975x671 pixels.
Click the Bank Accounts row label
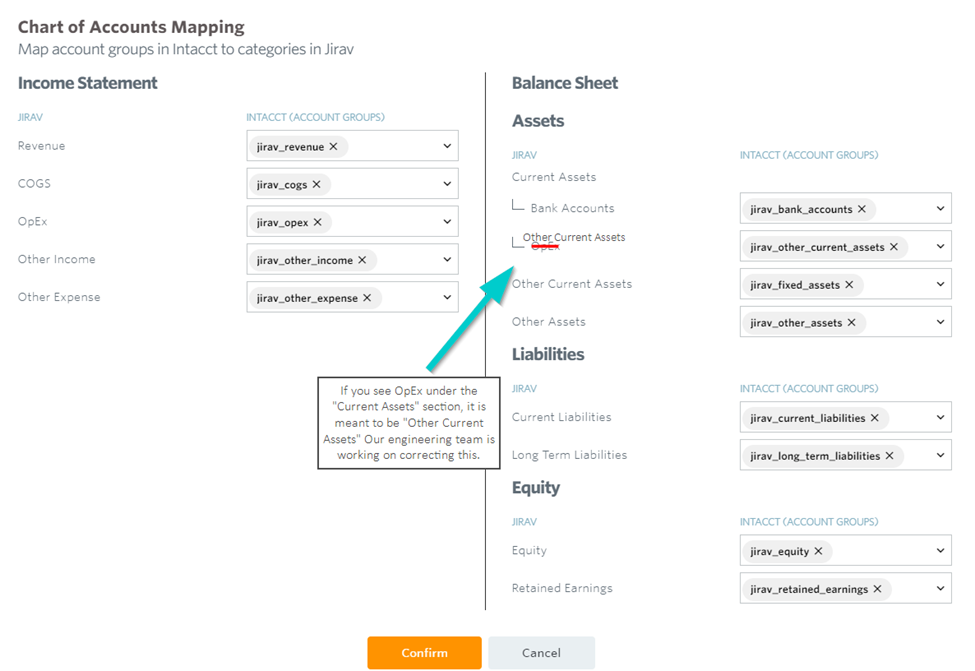573,208
